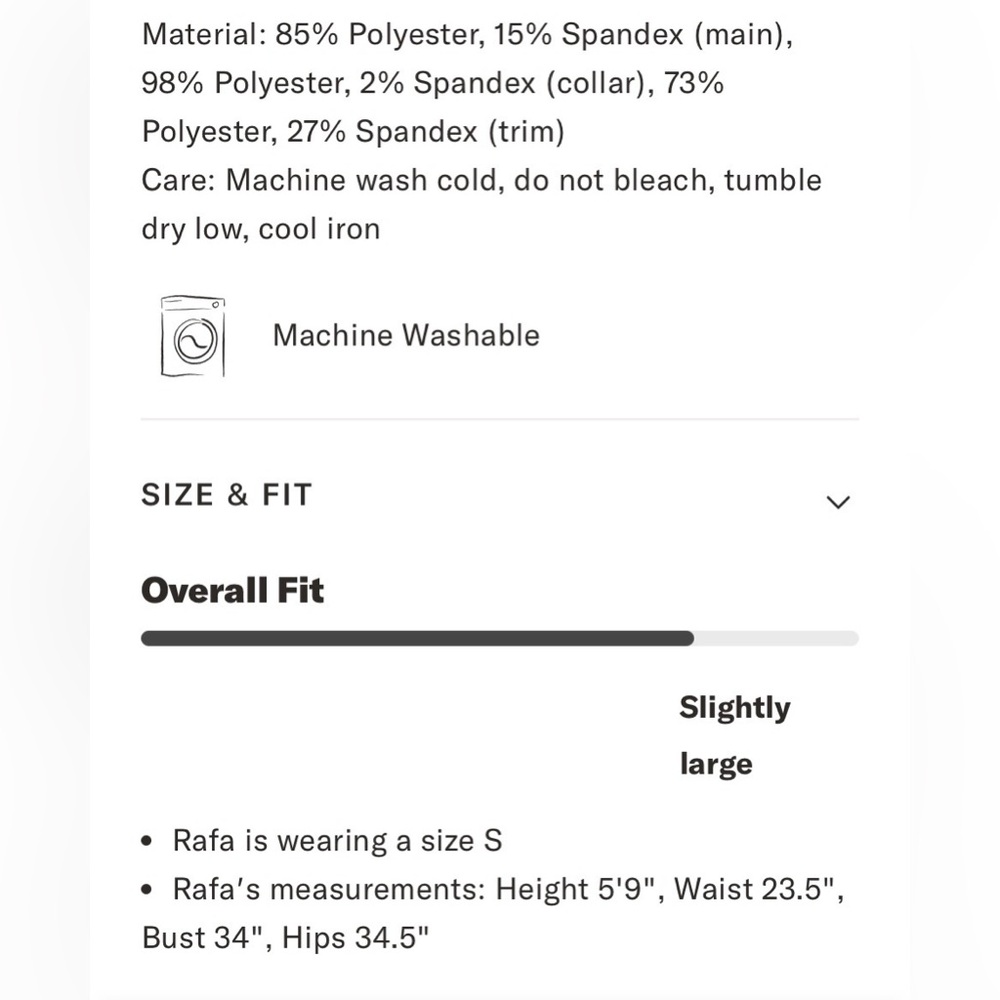Click the Slightly large fit label

735,735
